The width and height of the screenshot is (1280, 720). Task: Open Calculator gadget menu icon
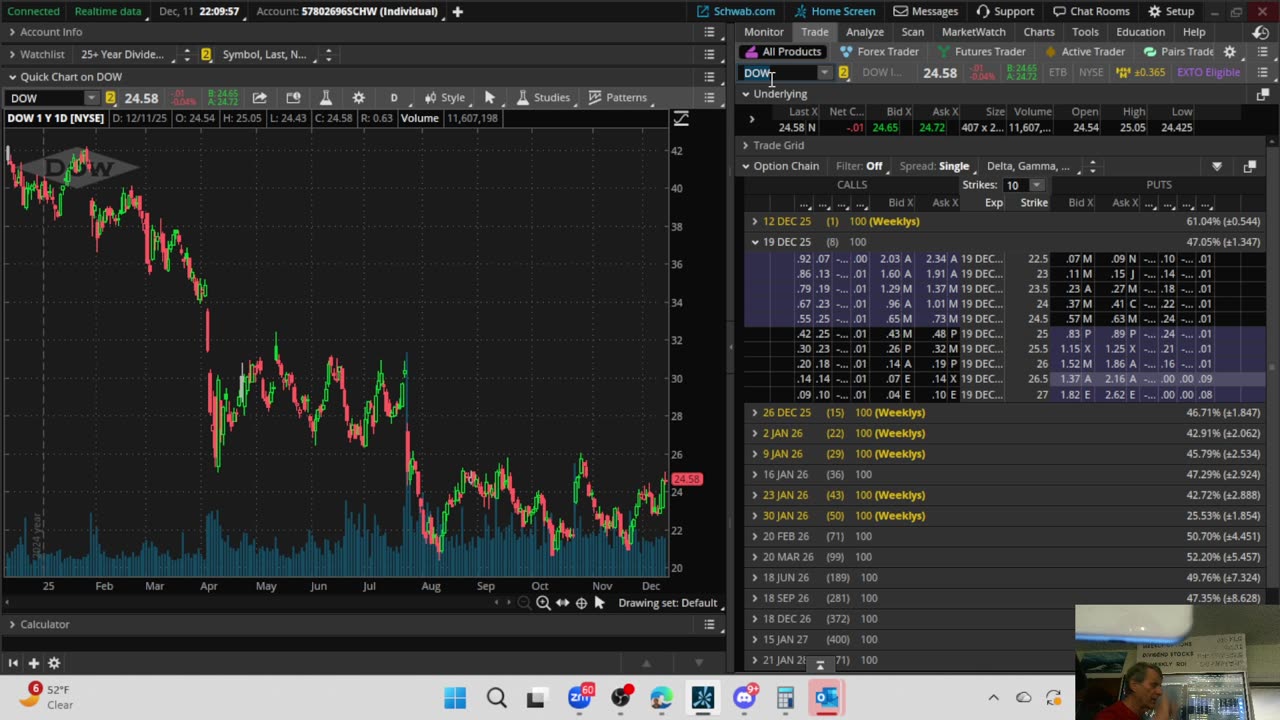(709, 624)
